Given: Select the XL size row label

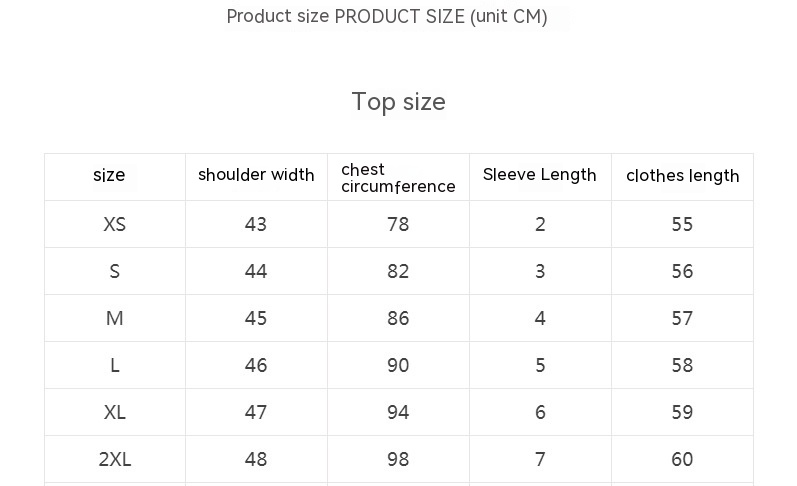Looking at the screenshot, I should (x=114, y=412).
